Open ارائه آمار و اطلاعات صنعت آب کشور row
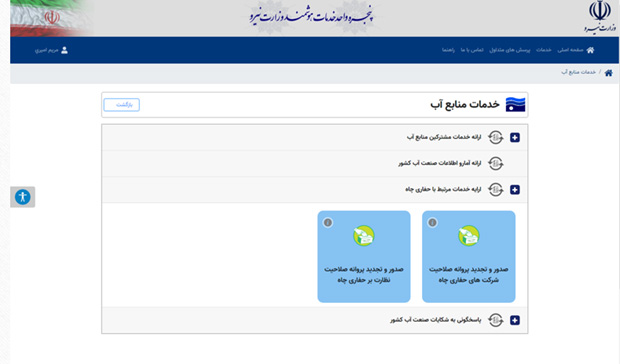This screenshot has height=364, width=620. 315,164
